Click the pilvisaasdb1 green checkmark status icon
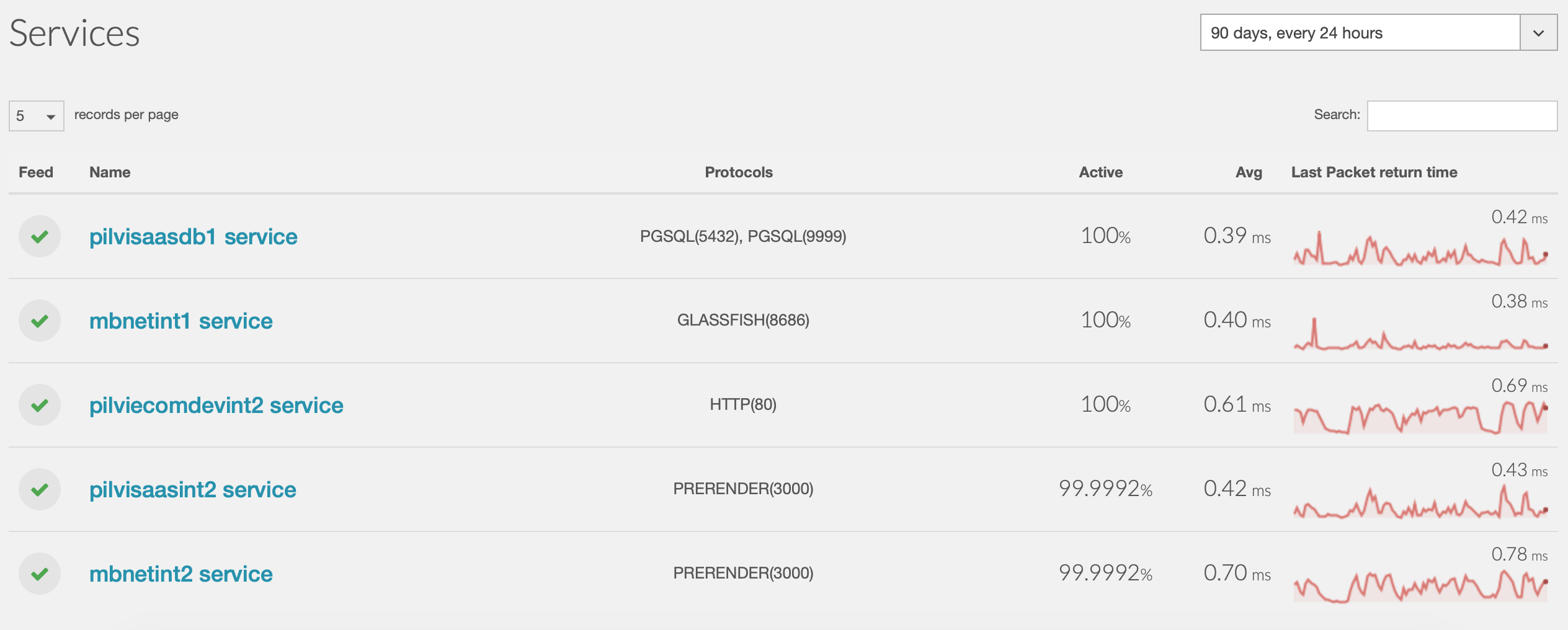 [40, 236]
